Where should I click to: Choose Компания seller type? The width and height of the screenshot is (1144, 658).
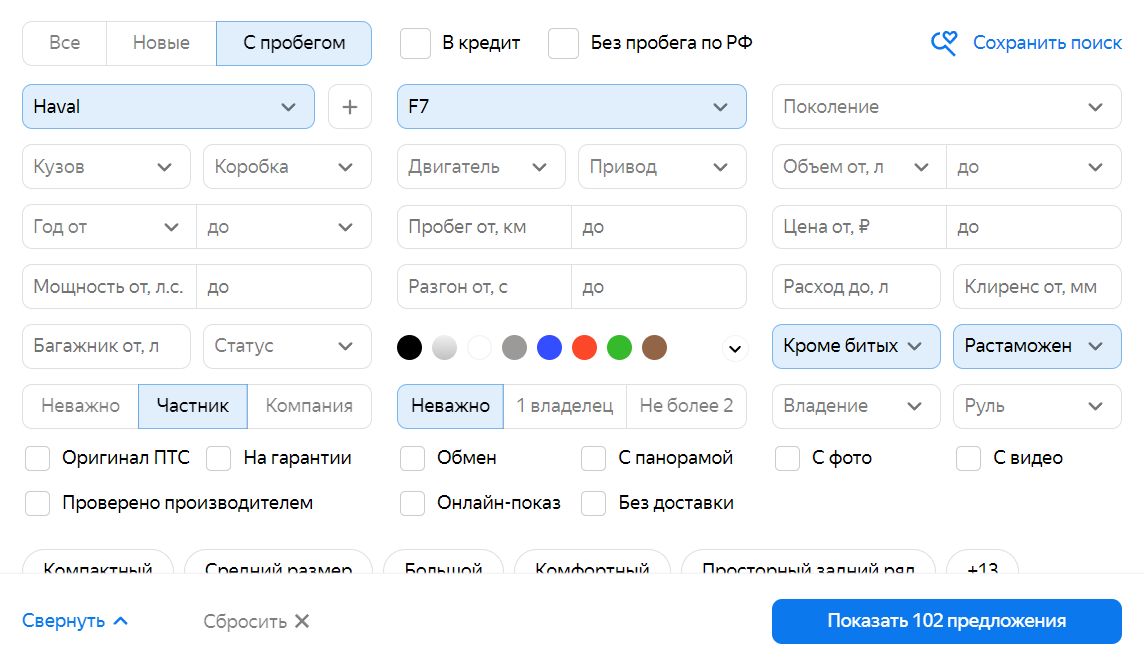309,406
